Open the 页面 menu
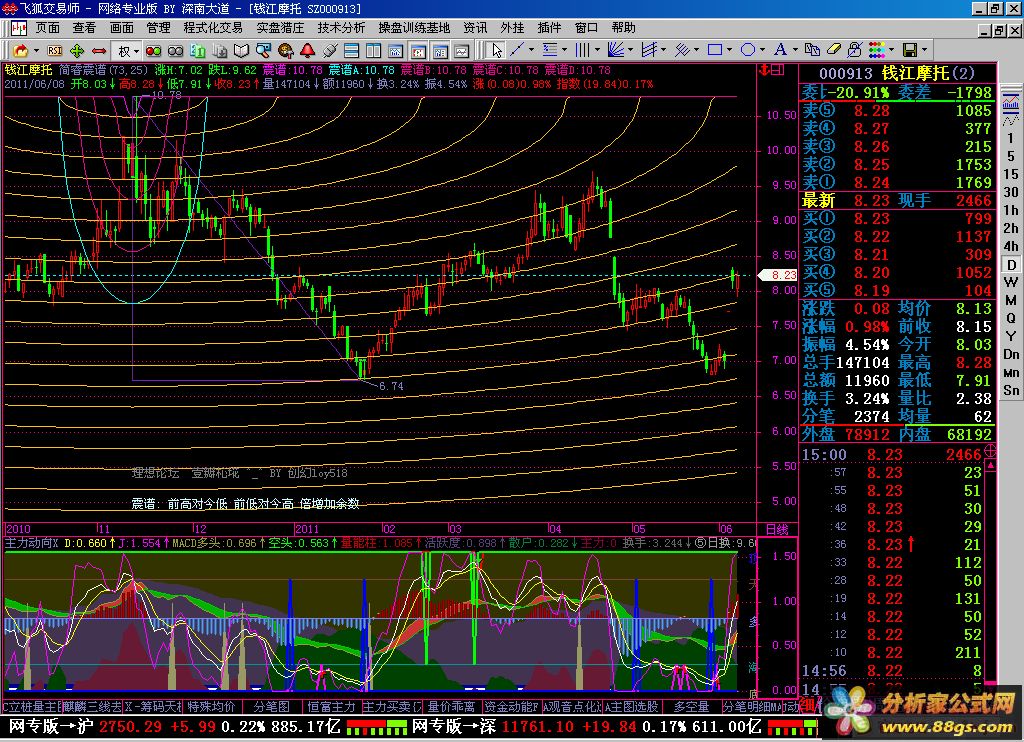 pos(48,27)
